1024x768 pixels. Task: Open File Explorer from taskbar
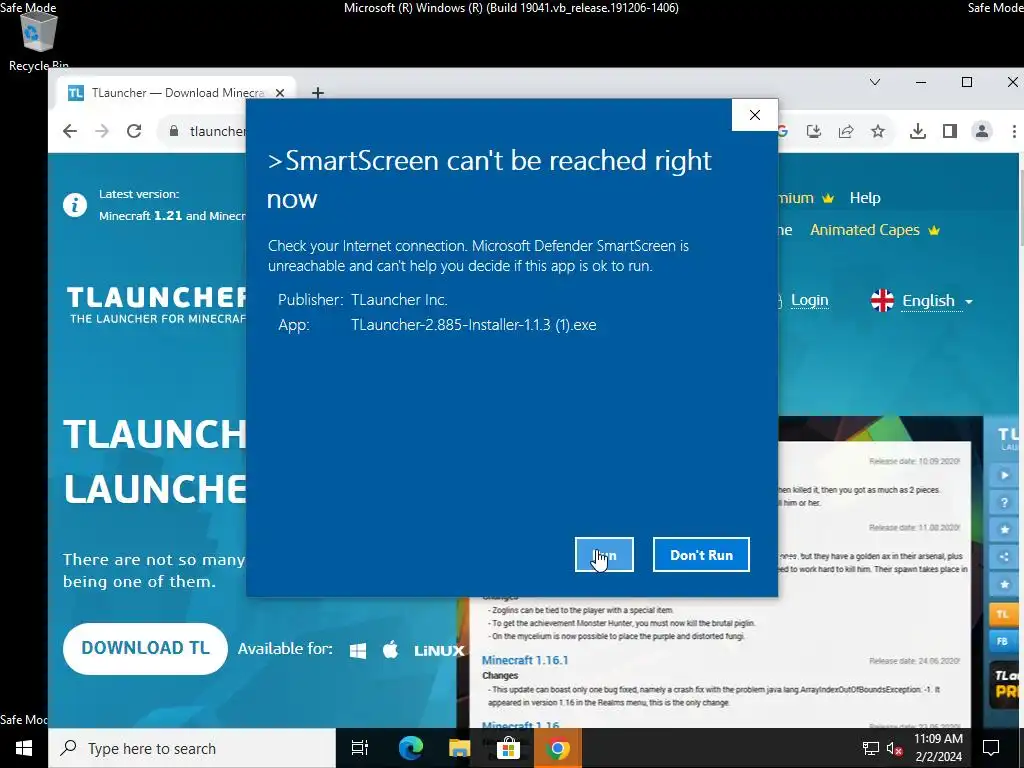[x=459, y=748]
